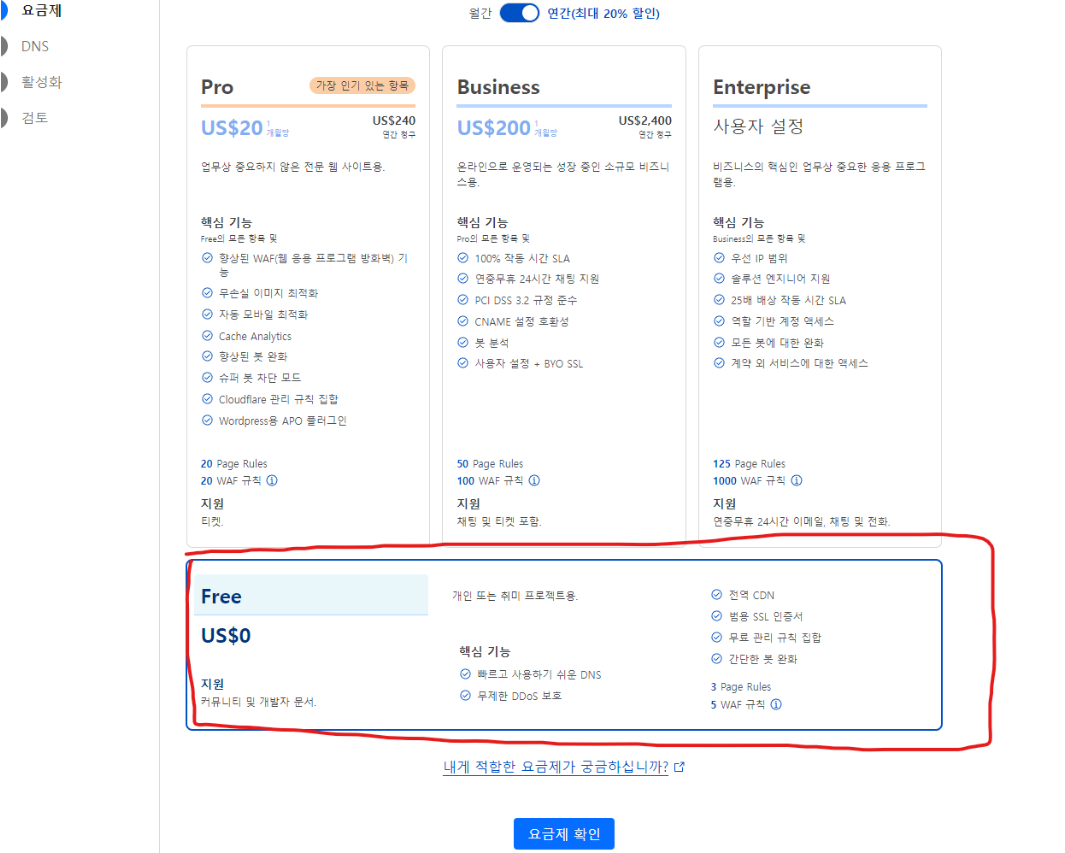
Task: Click check icon for '전역 CDN'
Action: pos(717,595)
